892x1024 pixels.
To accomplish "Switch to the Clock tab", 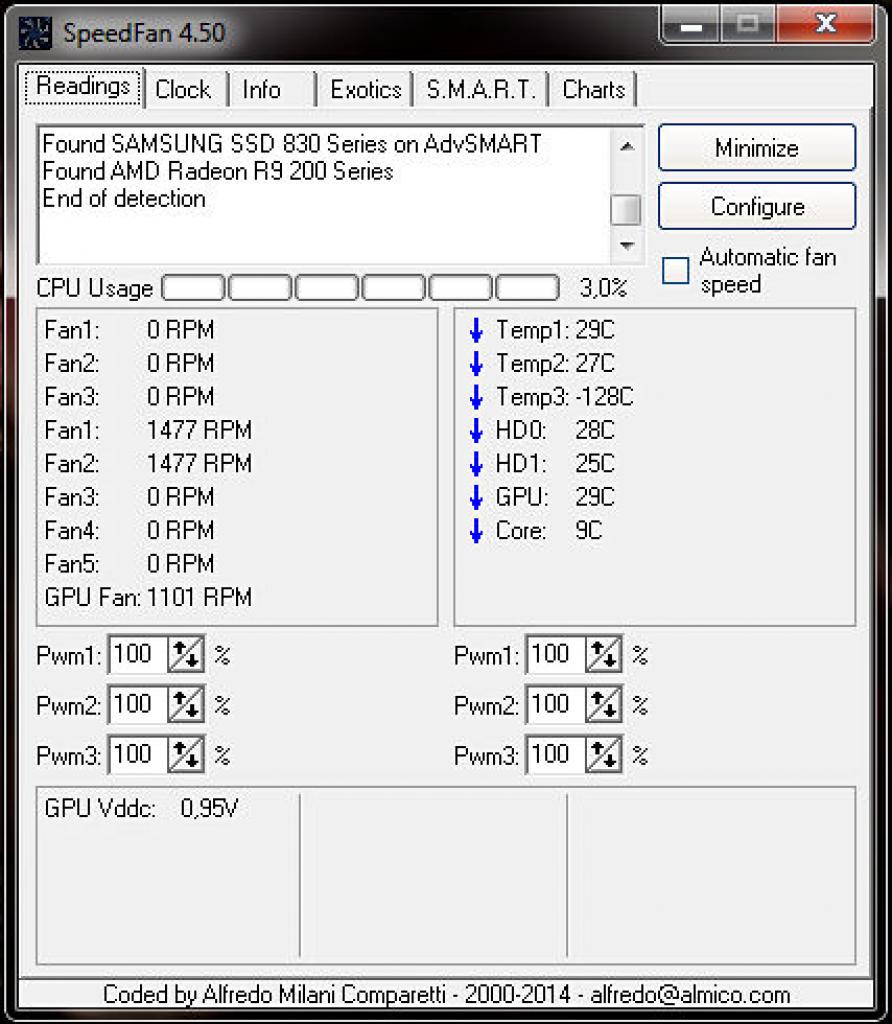I will click(183, 89).
